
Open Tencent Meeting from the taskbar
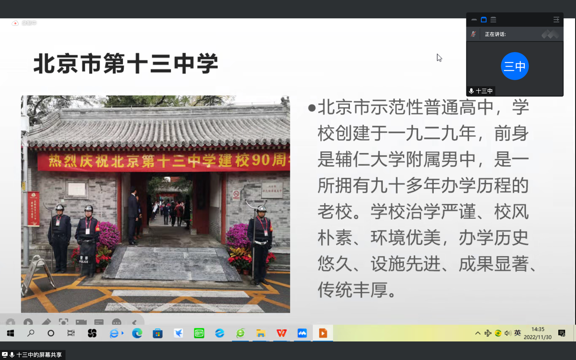(302, 333)
